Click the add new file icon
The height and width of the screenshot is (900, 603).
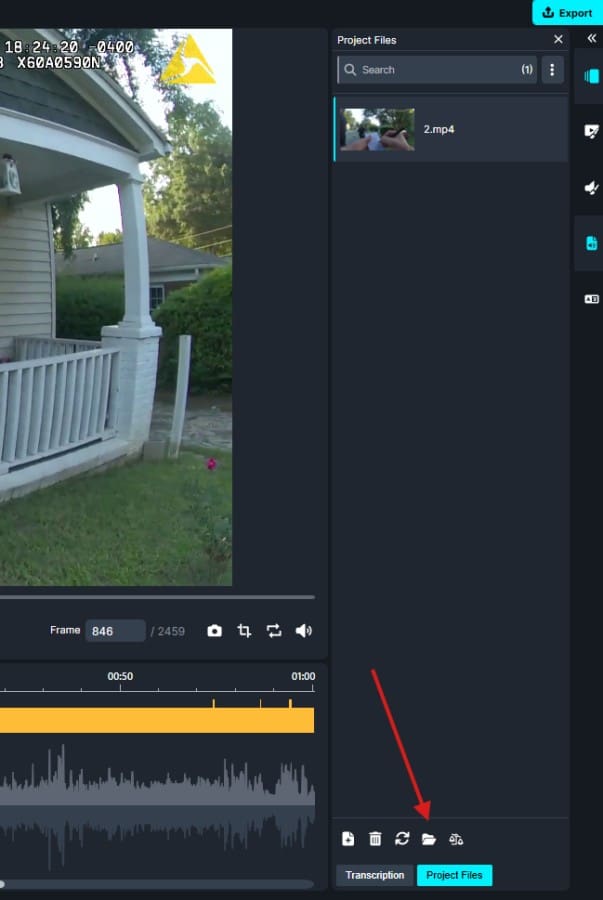click(x=348, y=839)
